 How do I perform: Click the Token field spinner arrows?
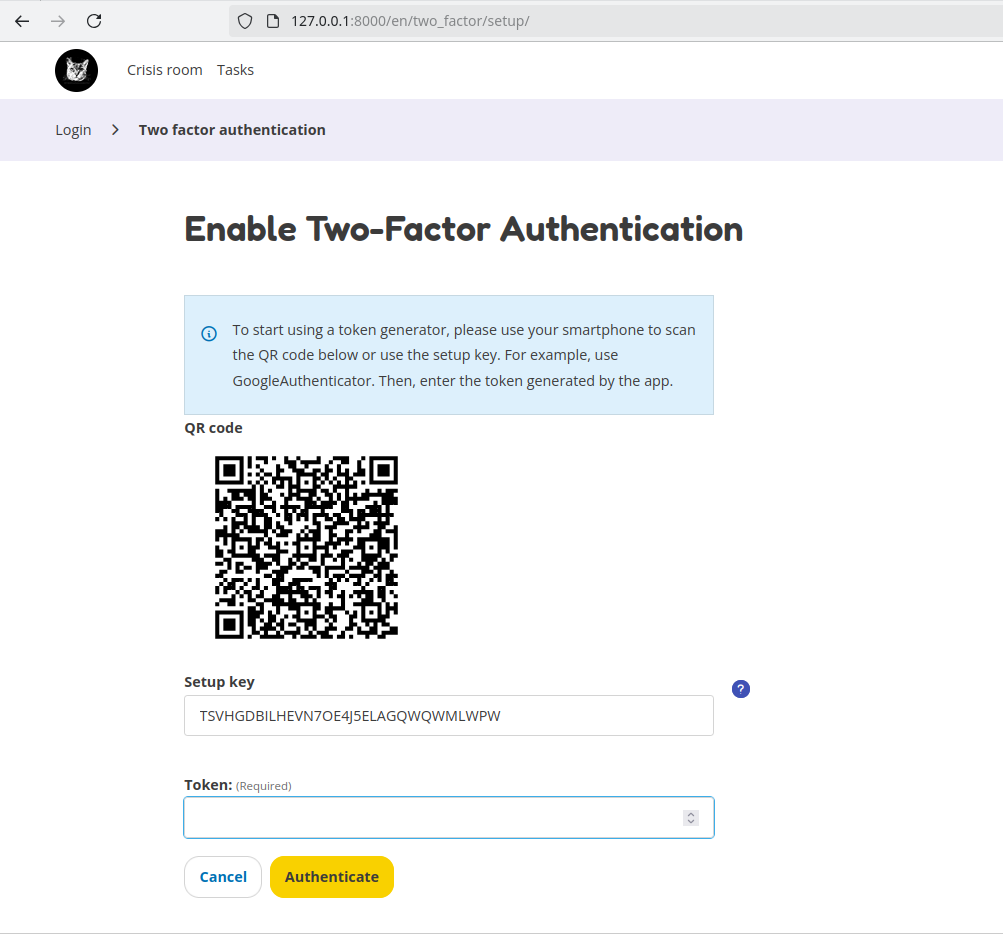(691, 818)
